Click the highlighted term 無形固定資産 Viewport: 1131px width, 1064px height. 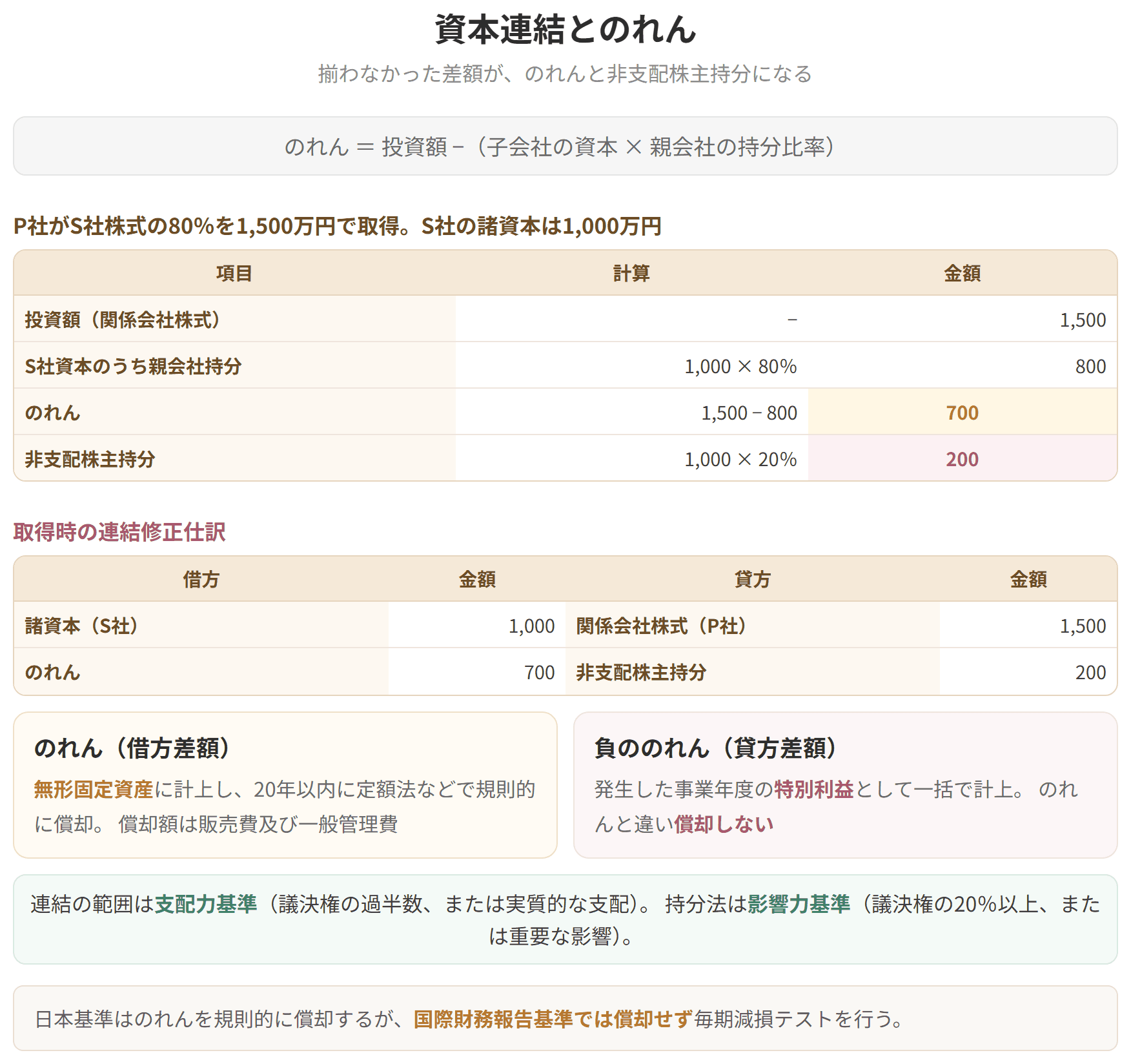pyautogui.click(x=94, y=789)
